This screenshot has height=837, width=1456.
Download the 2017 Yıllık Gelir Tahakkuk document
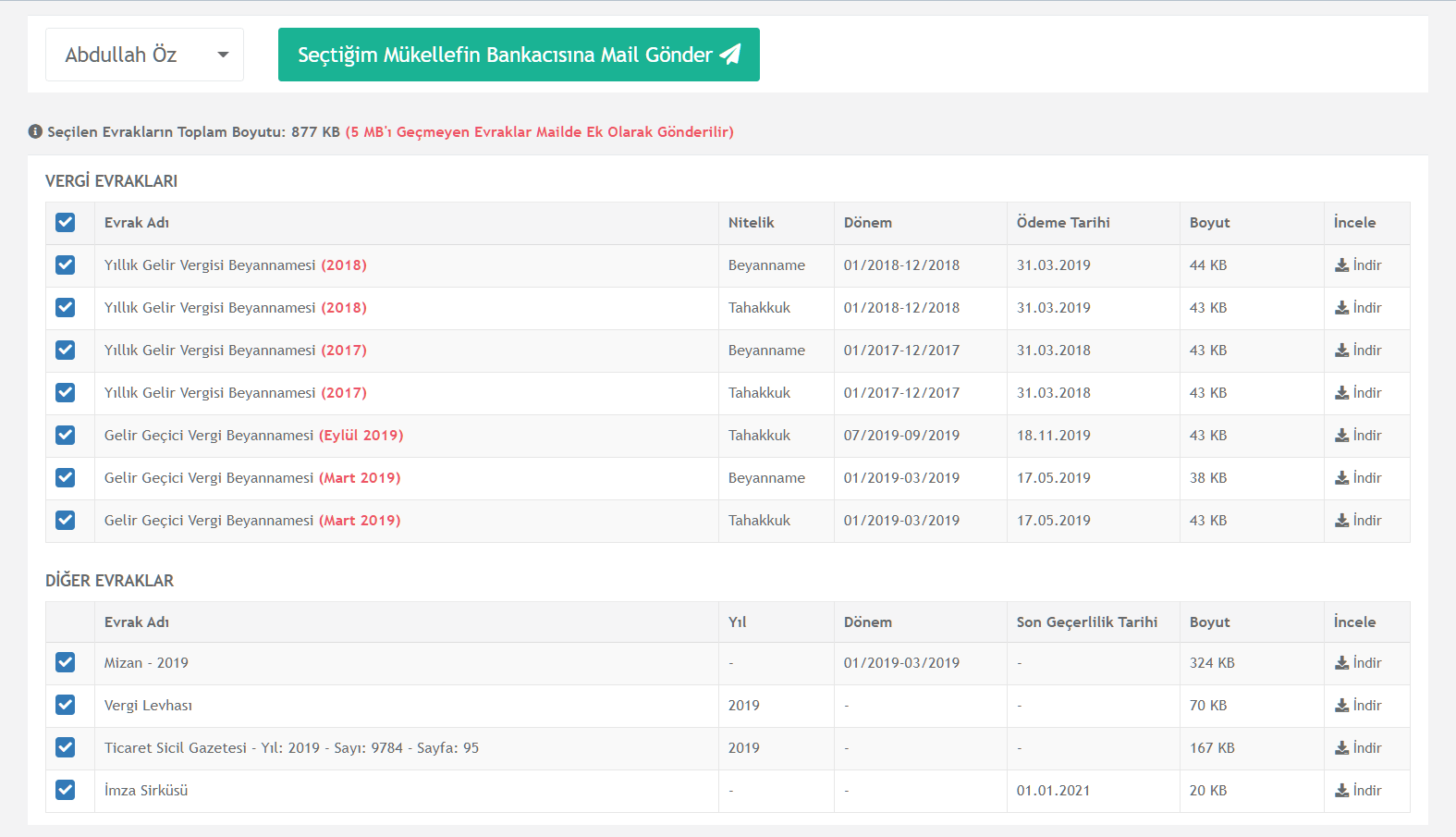point(1357,393)
